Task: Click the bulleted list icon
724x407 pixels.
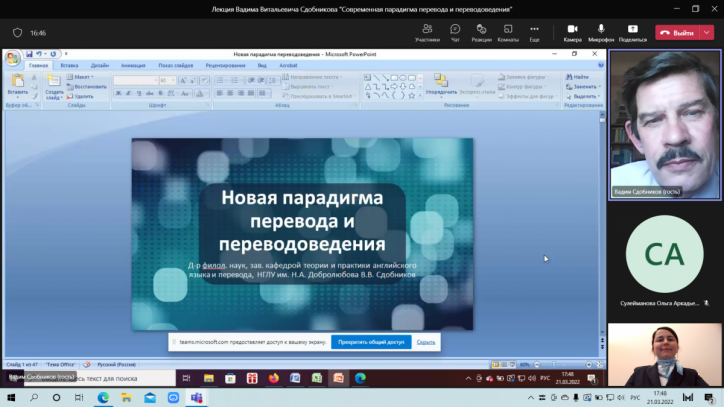Action: [x=221, y=80]
